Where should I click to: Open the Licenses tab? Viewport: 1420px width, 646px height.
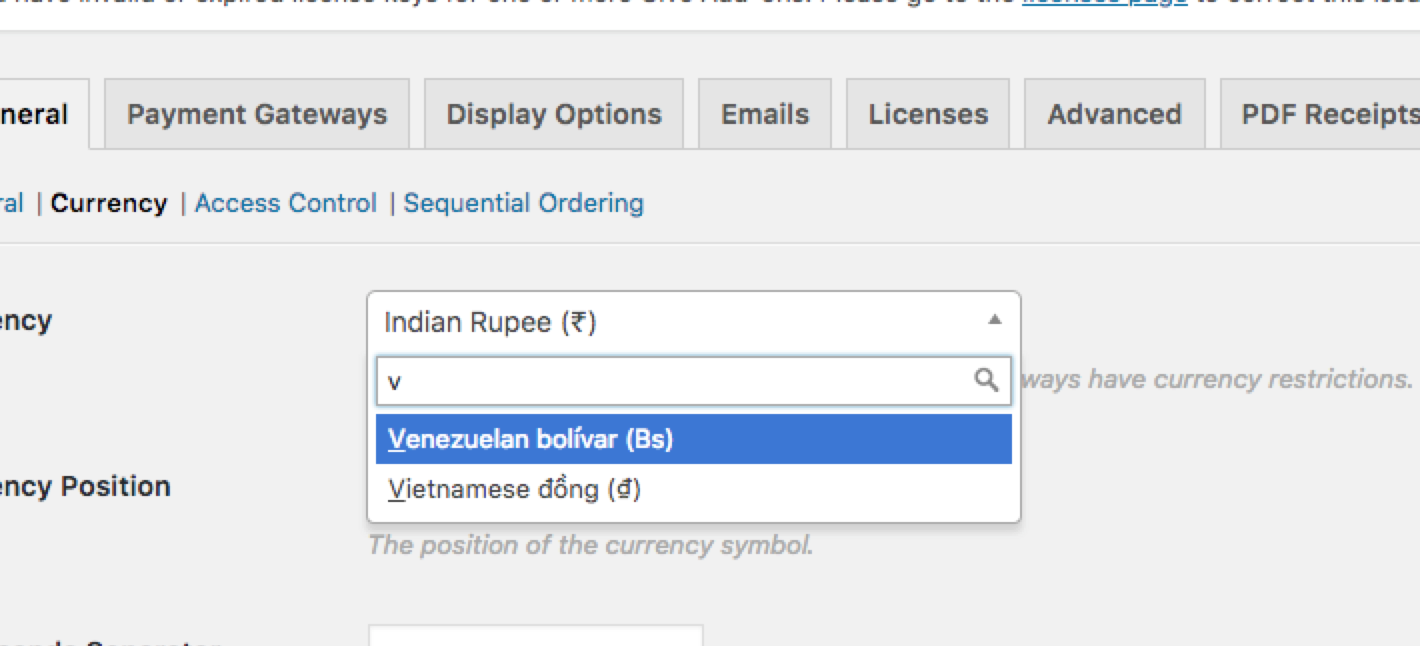click(928, 114)
